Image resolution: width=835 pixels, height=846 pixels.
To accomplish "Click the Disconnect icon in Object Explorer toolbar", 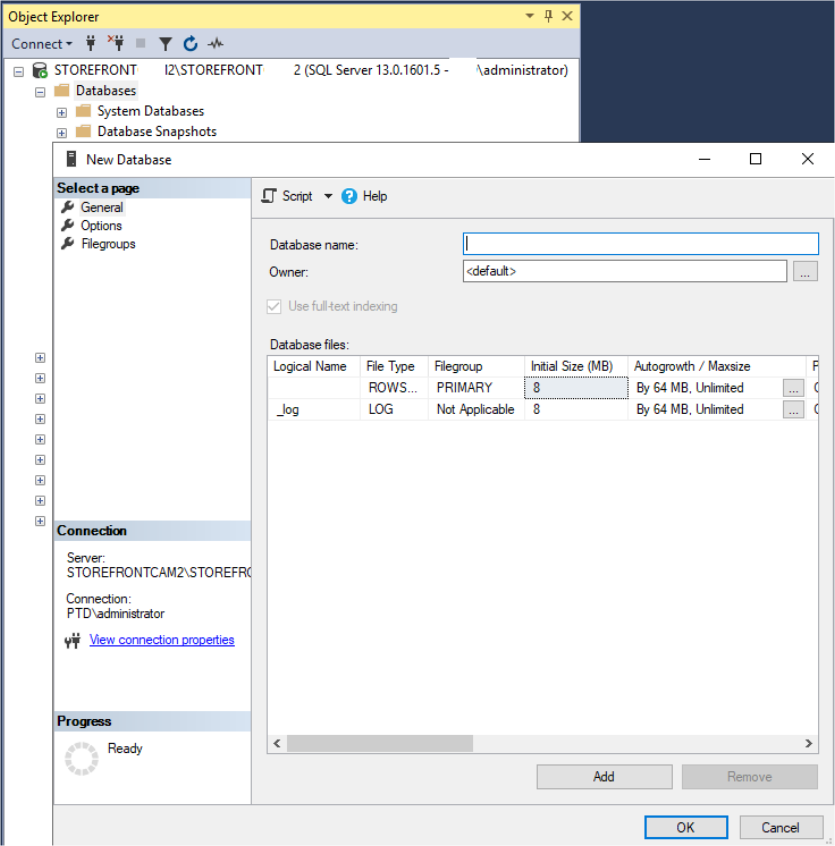I will (118, 44).
